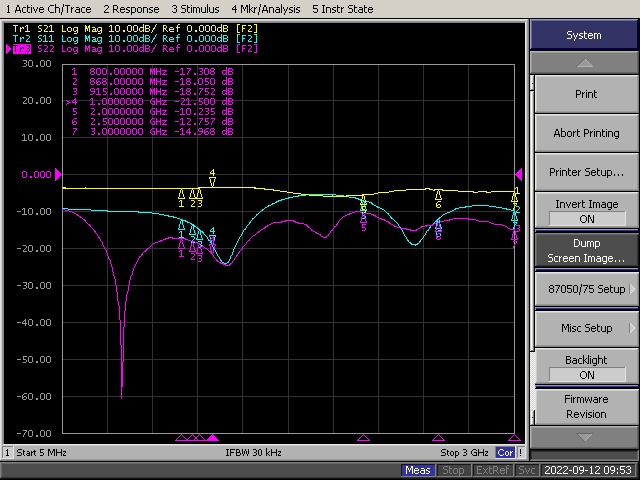Image resolution: width=640 pixels, height=480 pixels.
Task: Select the active Tr3 S22 trace indicator
Action: click(x=22, y=48)
